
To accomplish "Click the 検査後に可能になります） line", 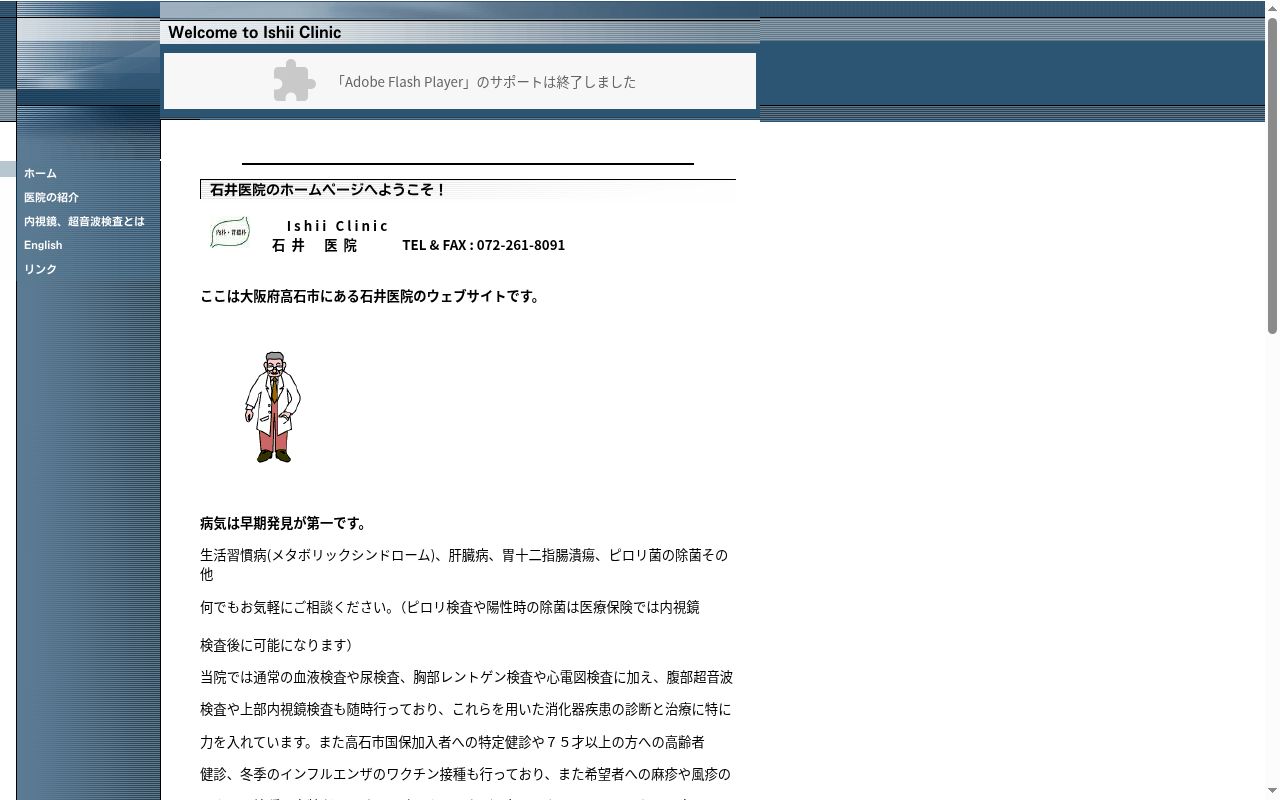I will (x=276, y=645).
